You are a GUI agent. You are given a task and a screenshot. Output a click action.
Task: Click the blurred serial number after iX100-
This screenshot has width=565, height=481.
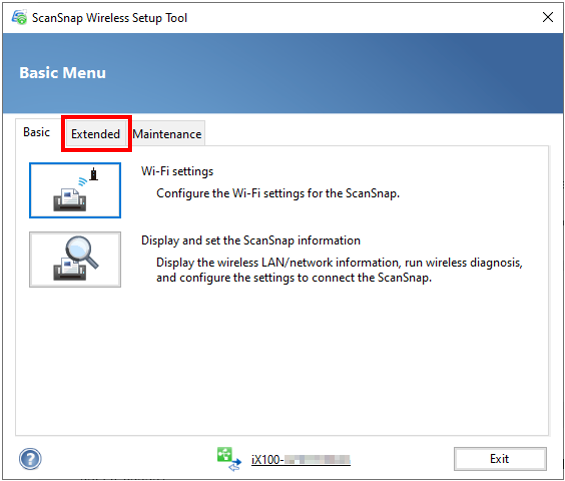(x=317, y=460)
